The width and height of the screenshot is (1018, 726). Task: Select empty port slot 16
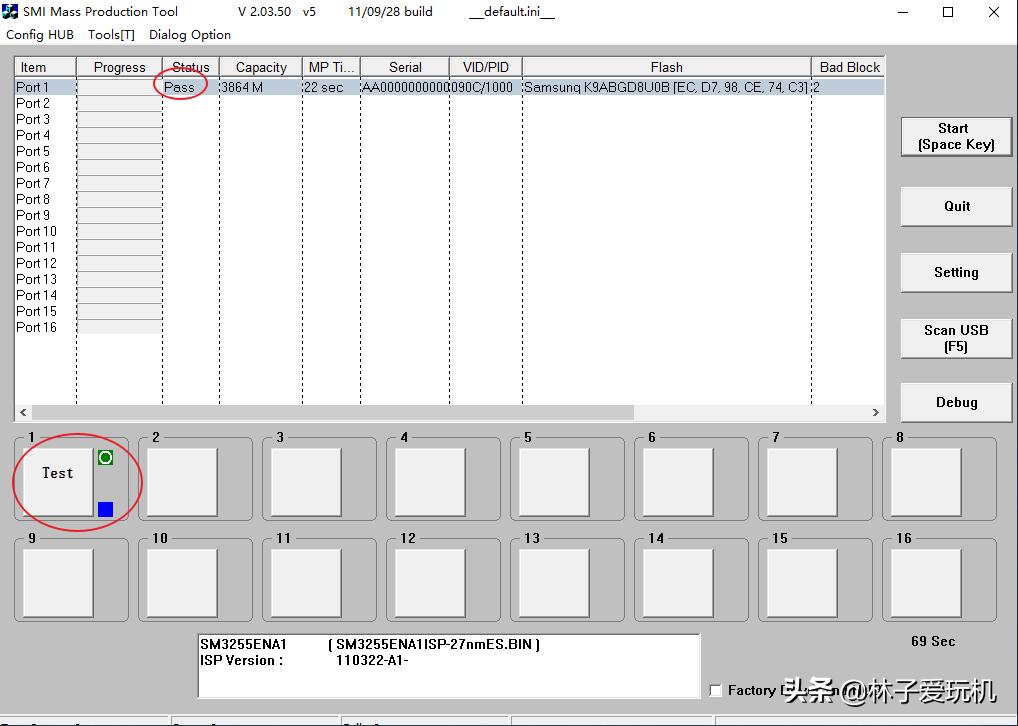point(926,583)
